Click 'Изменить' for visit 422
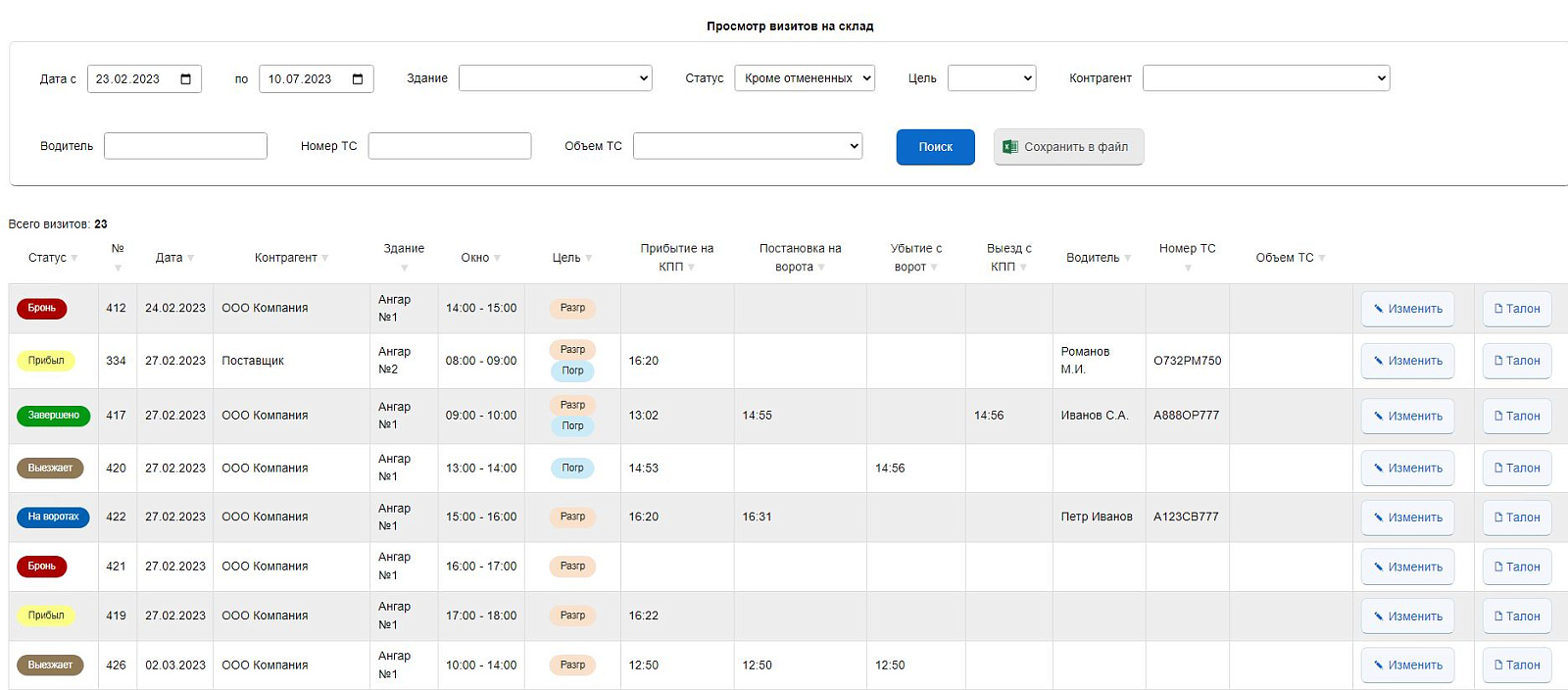This screenshot has height=690, width=1568. coord(1407,517)
